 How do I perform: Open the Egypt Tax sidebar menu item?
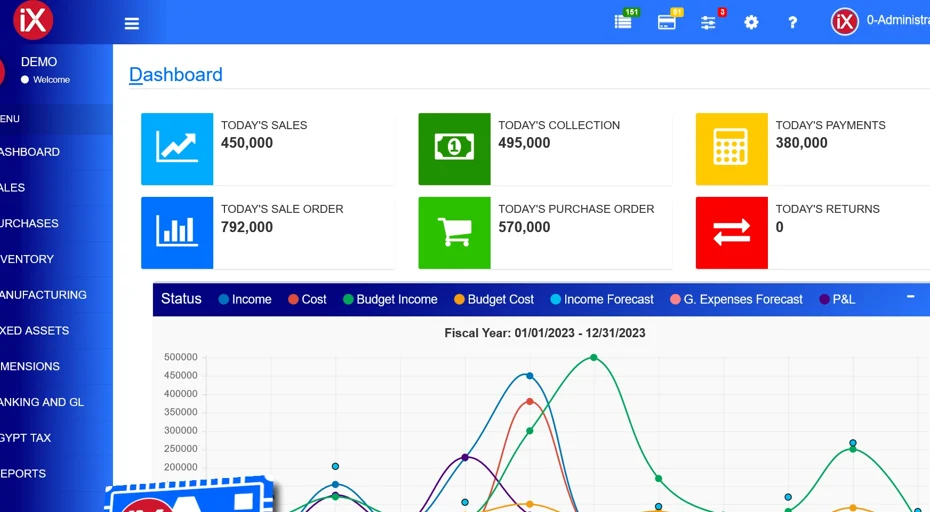coord(56,438)
